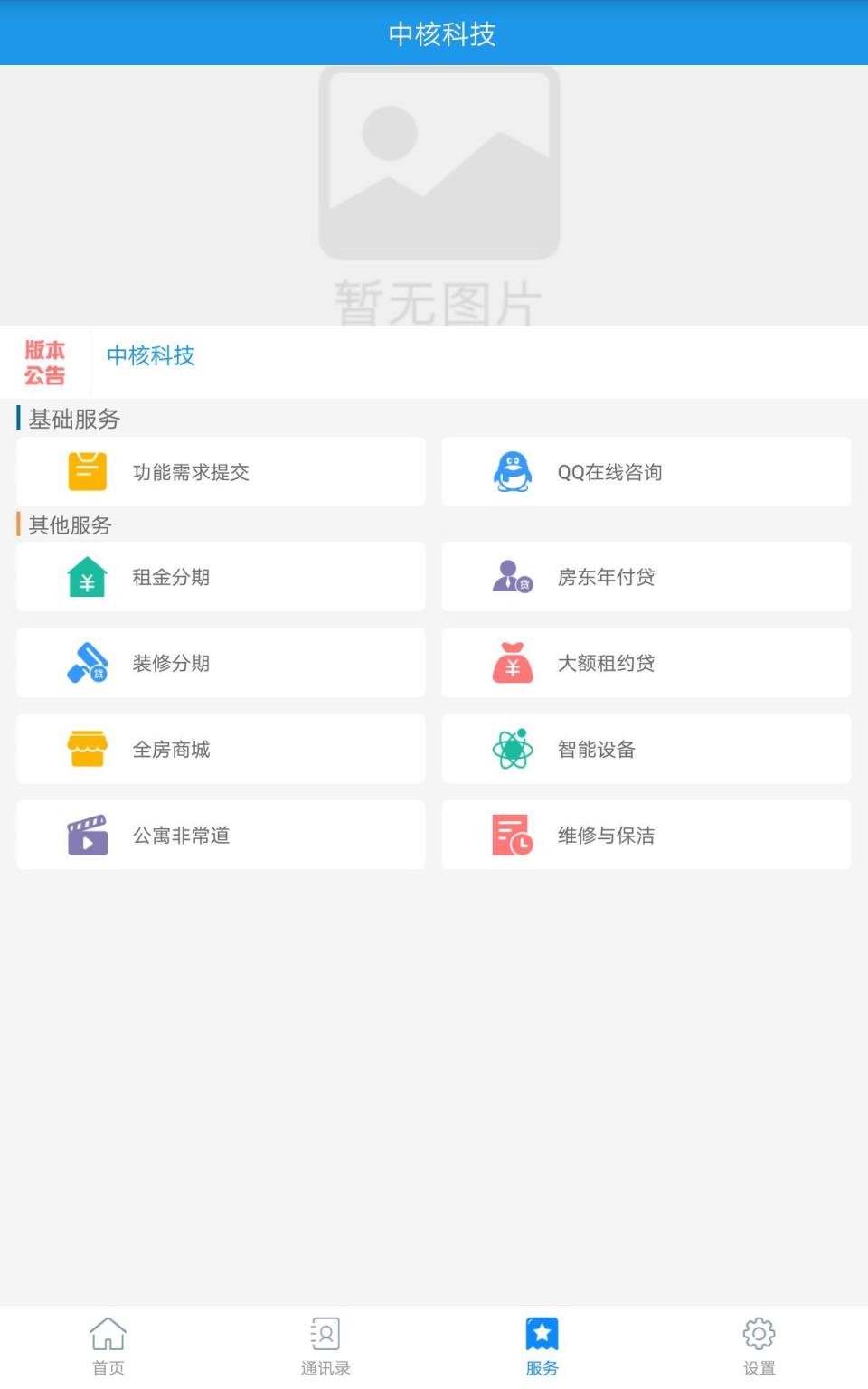Select the QQ在线咨询 penguin icon

pyautogui.click(x=512, y=471)
